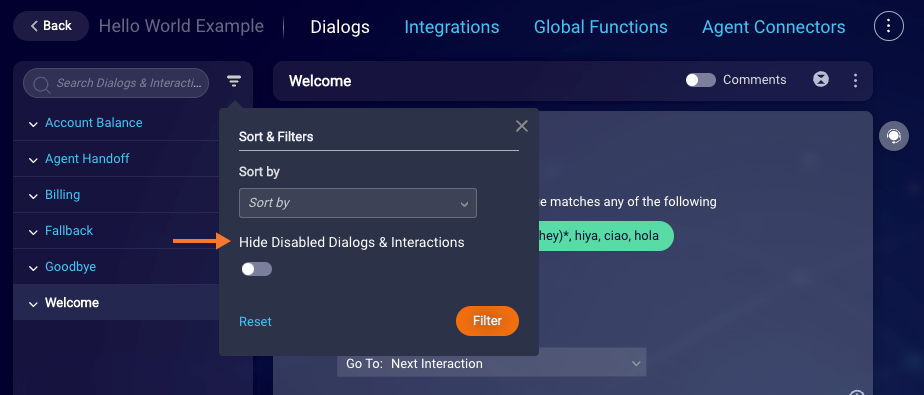Switch to the Integrations tab
Screen dimensions: 924x395
451,27
